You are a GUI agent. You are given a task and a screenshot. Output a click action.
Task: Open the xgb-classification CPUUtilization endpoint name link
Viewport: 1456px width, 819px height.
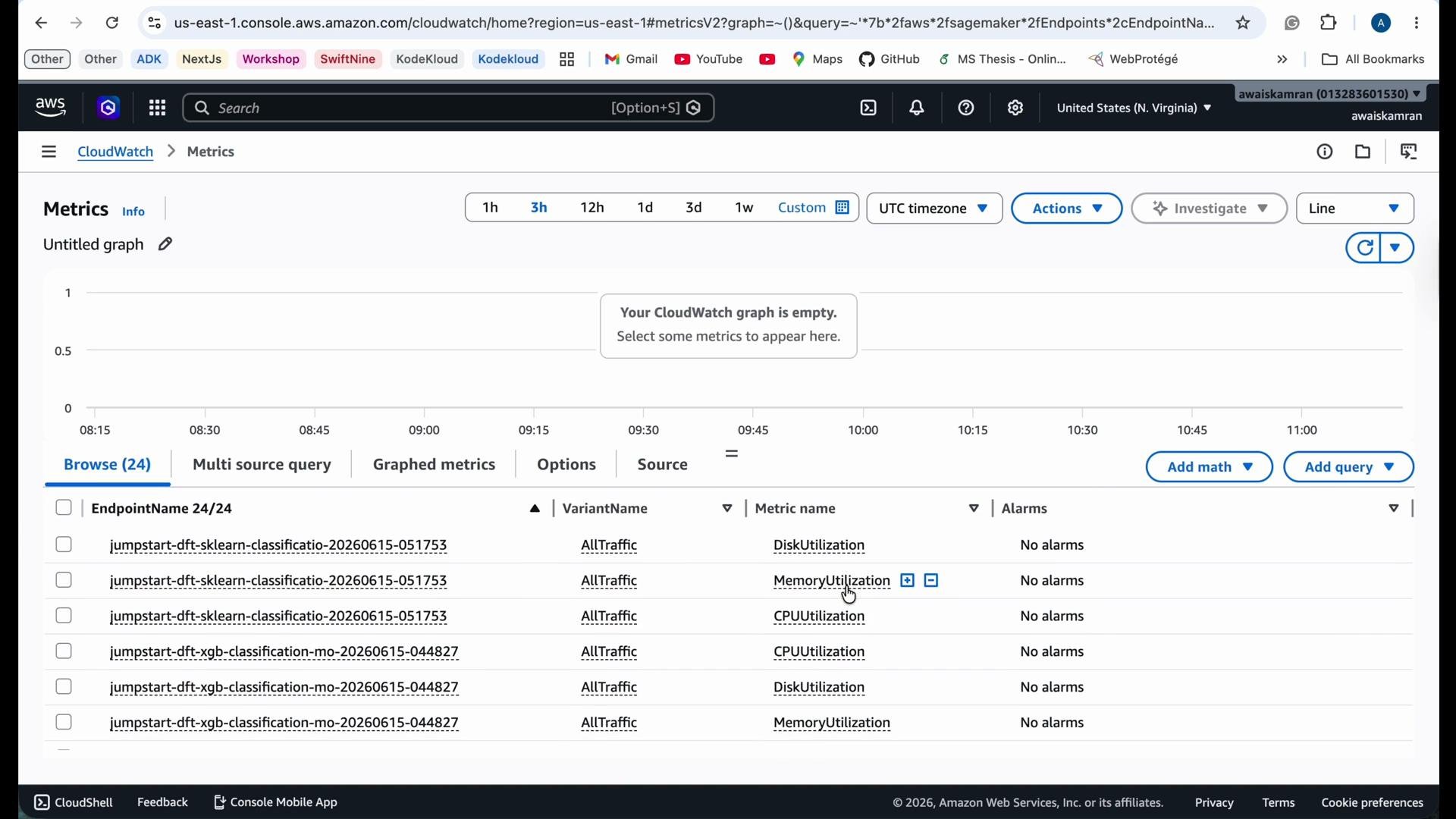(x=284, y=652)
